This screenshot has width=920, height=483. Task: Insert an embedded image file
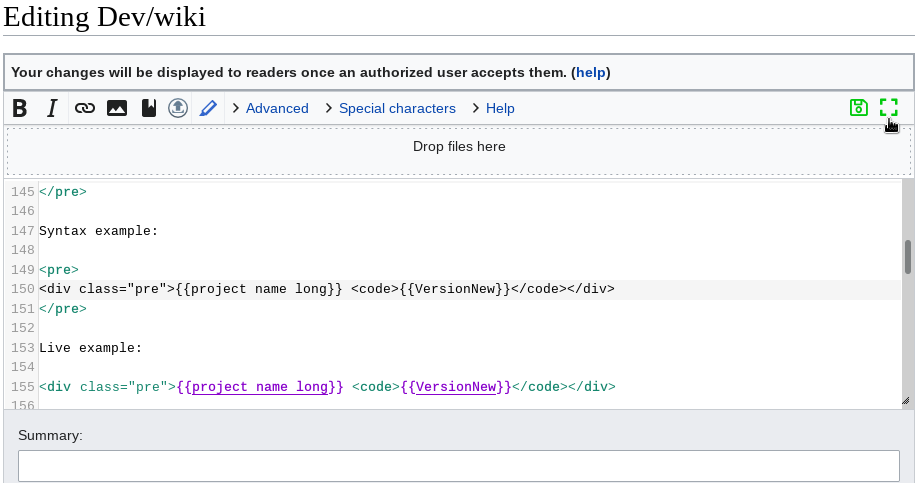[x=117, y=108]
